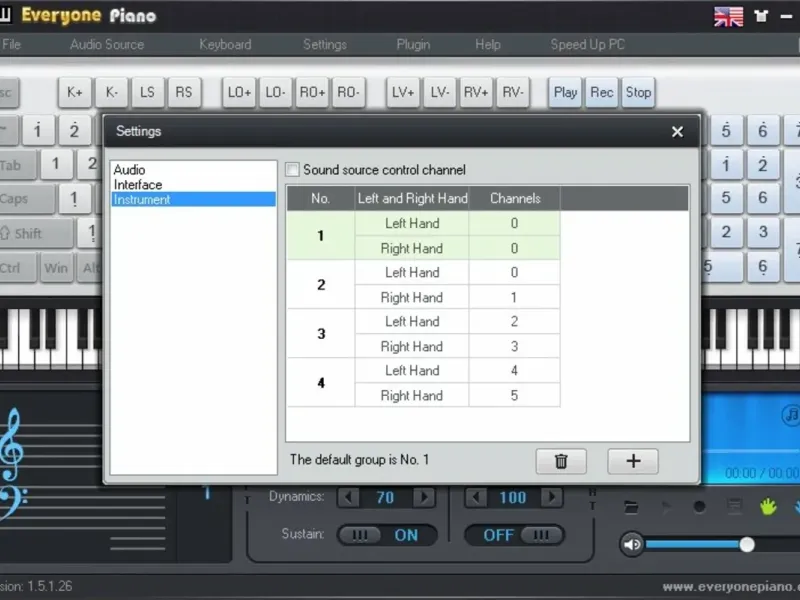The width and height of the screenshot is (800, 600).
Task: Select Interface in settings list
Action: pos(193,185)
